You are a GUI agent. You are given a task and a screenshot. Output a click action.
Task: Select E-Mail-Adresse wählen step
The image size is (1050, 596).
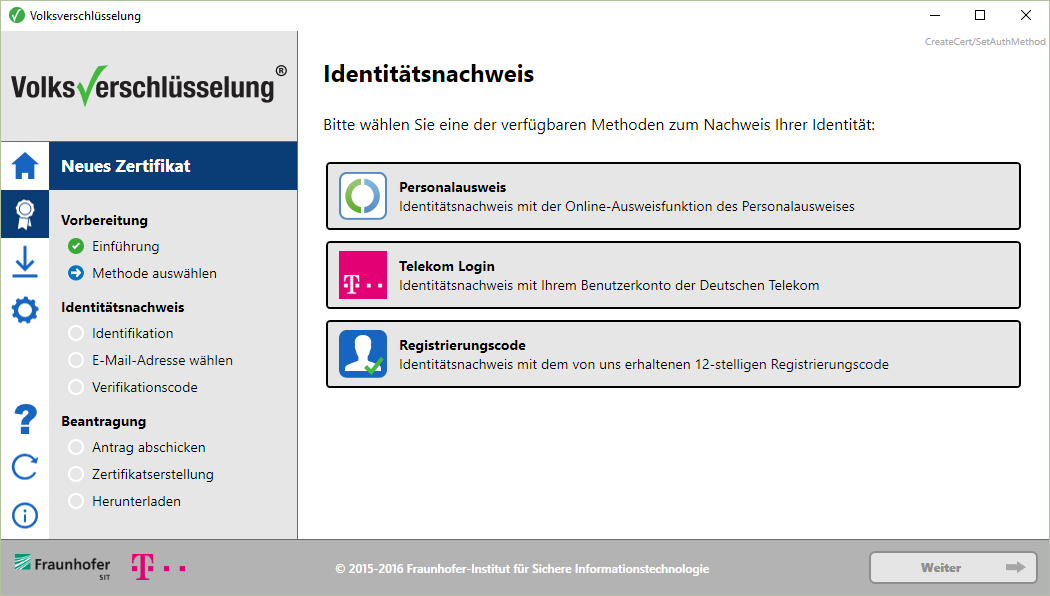tap(162, 360)
